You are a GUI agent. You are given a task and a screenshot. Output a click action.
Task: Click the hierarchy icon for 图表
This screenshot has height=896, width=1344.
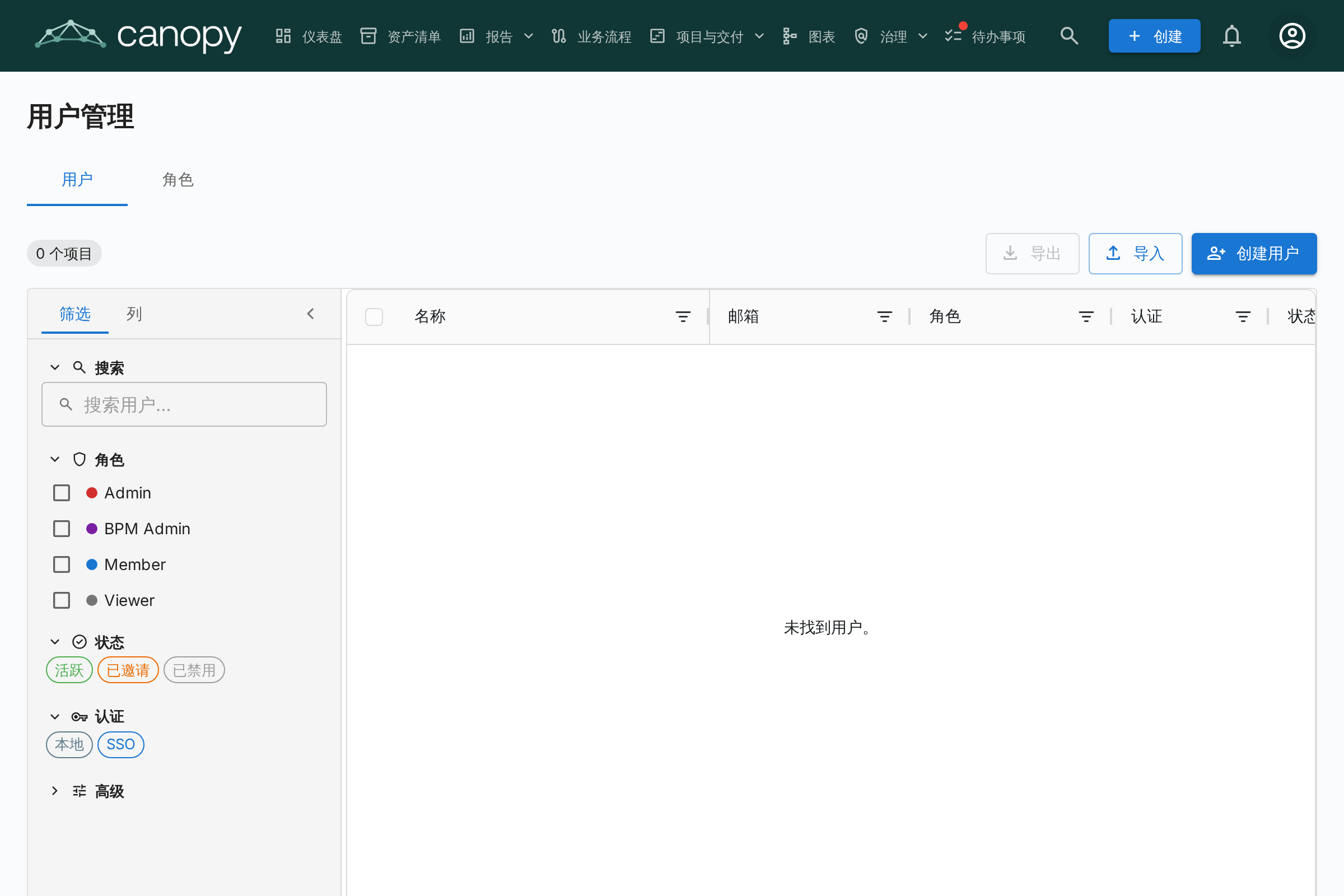790,36
